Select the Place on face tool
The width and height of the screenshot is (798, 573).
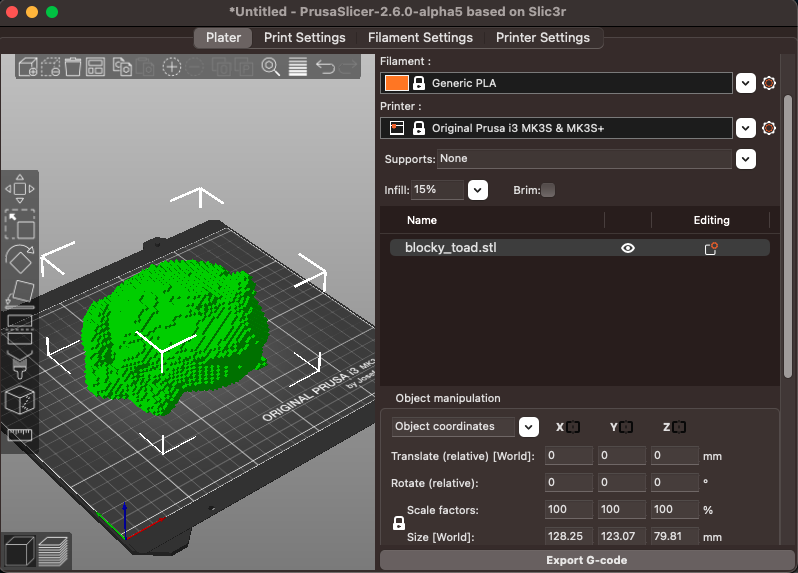pos(19,294)
